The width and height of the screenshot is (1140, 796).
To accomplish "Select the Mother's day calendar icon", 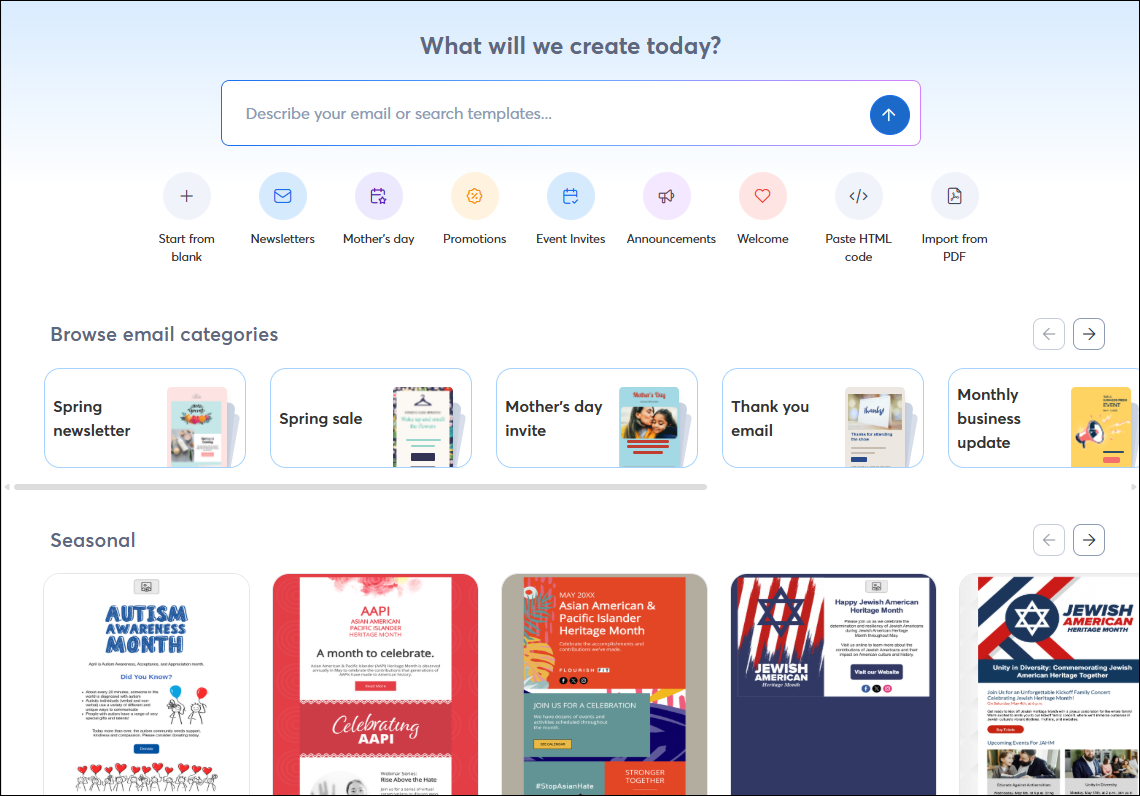I will (379, 196).
